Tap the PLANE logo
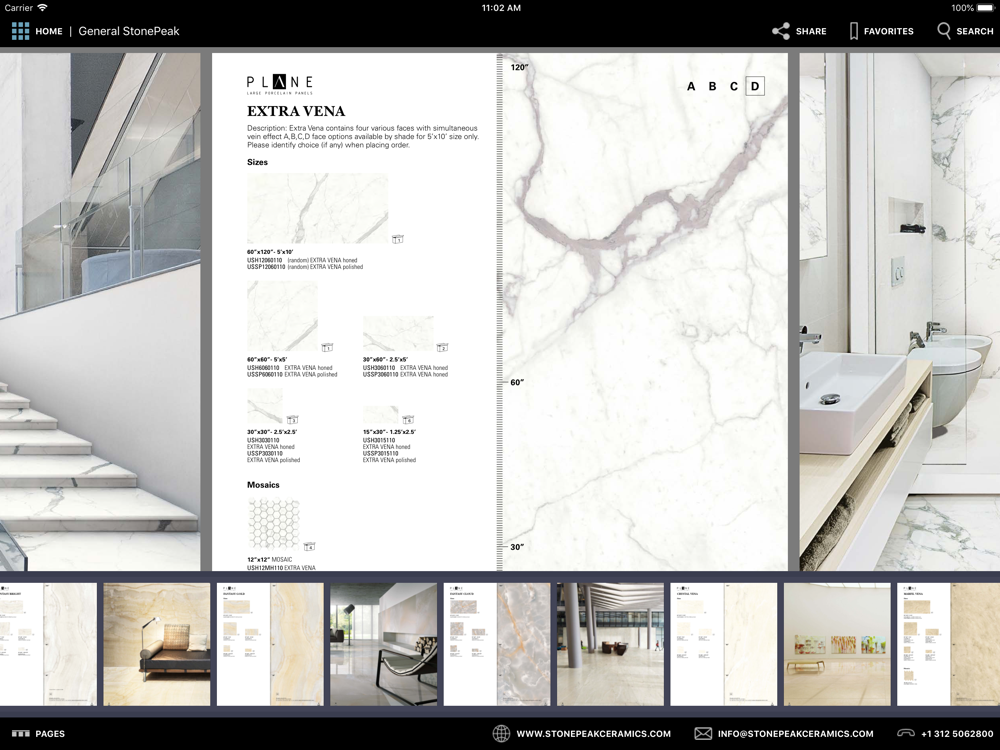Screen dimensions: 1000x750 (x=280, y=84)
